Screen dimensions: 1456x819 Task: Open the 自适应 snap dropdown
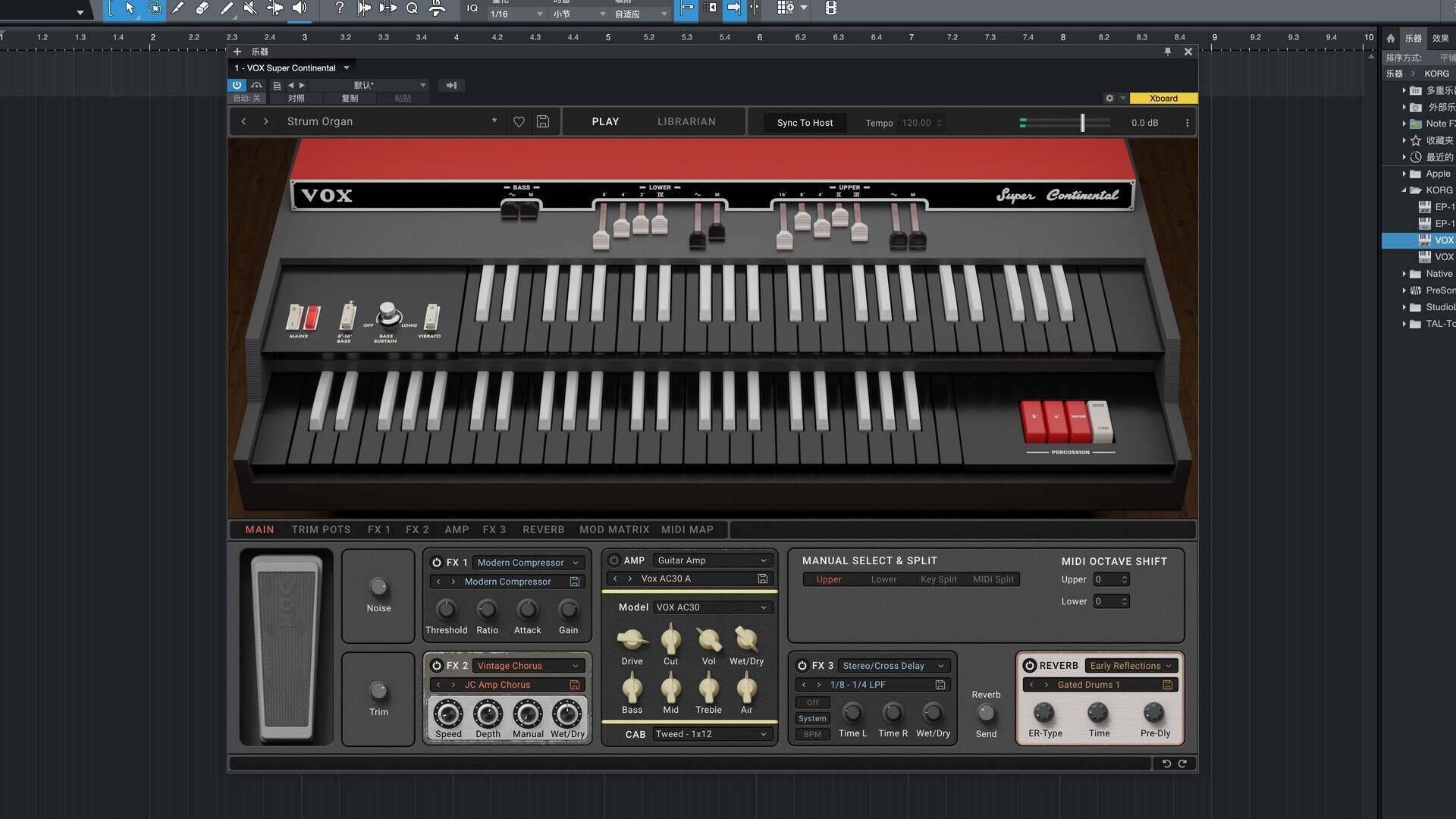pyautogui.click(x=641, y=14)
